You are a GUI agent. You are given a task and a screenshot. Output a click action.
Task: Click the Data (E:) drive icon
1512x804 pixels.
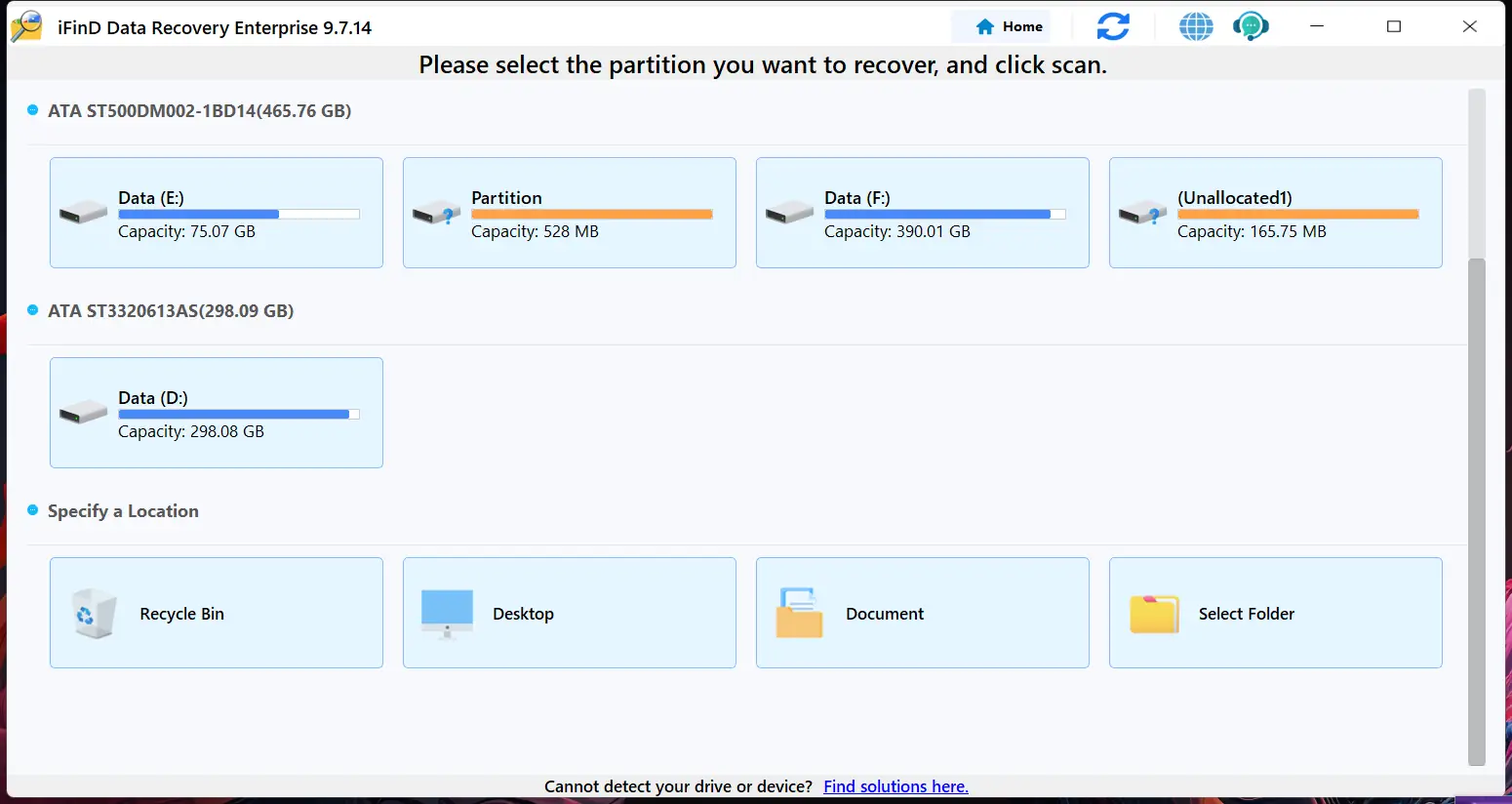click(84, 213)
